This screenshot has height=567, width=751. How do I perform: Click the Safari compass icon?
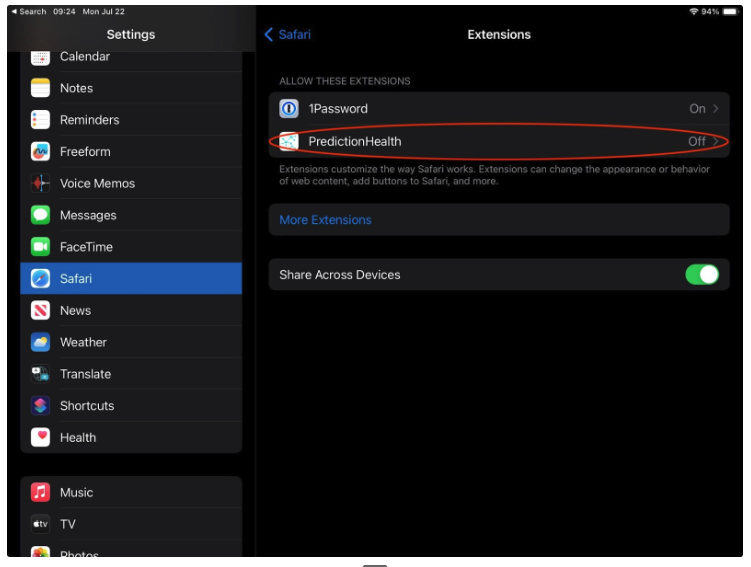pyautogui.click(x=40, y=279)
